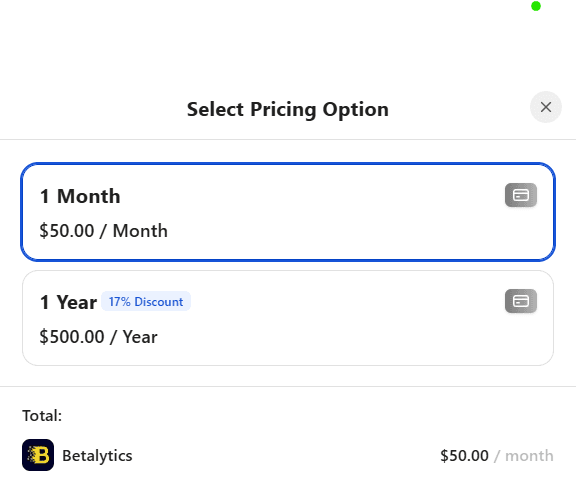Click the Select Pricing Option title
This screenshot has width=576, height=484.
pyautogui.click(x=288, y=109)
